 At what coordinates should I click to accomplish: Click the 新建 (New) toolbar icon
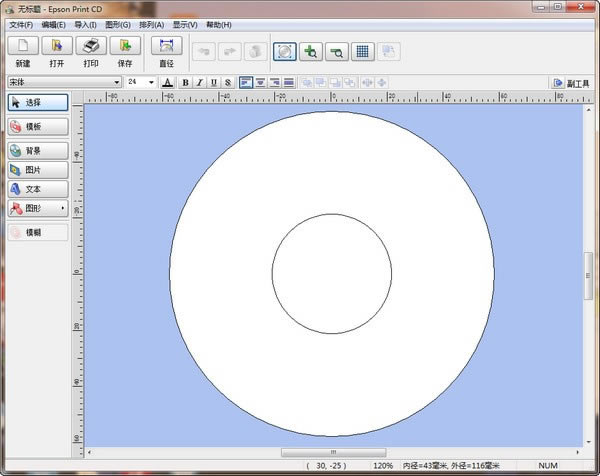click(23, 47)
